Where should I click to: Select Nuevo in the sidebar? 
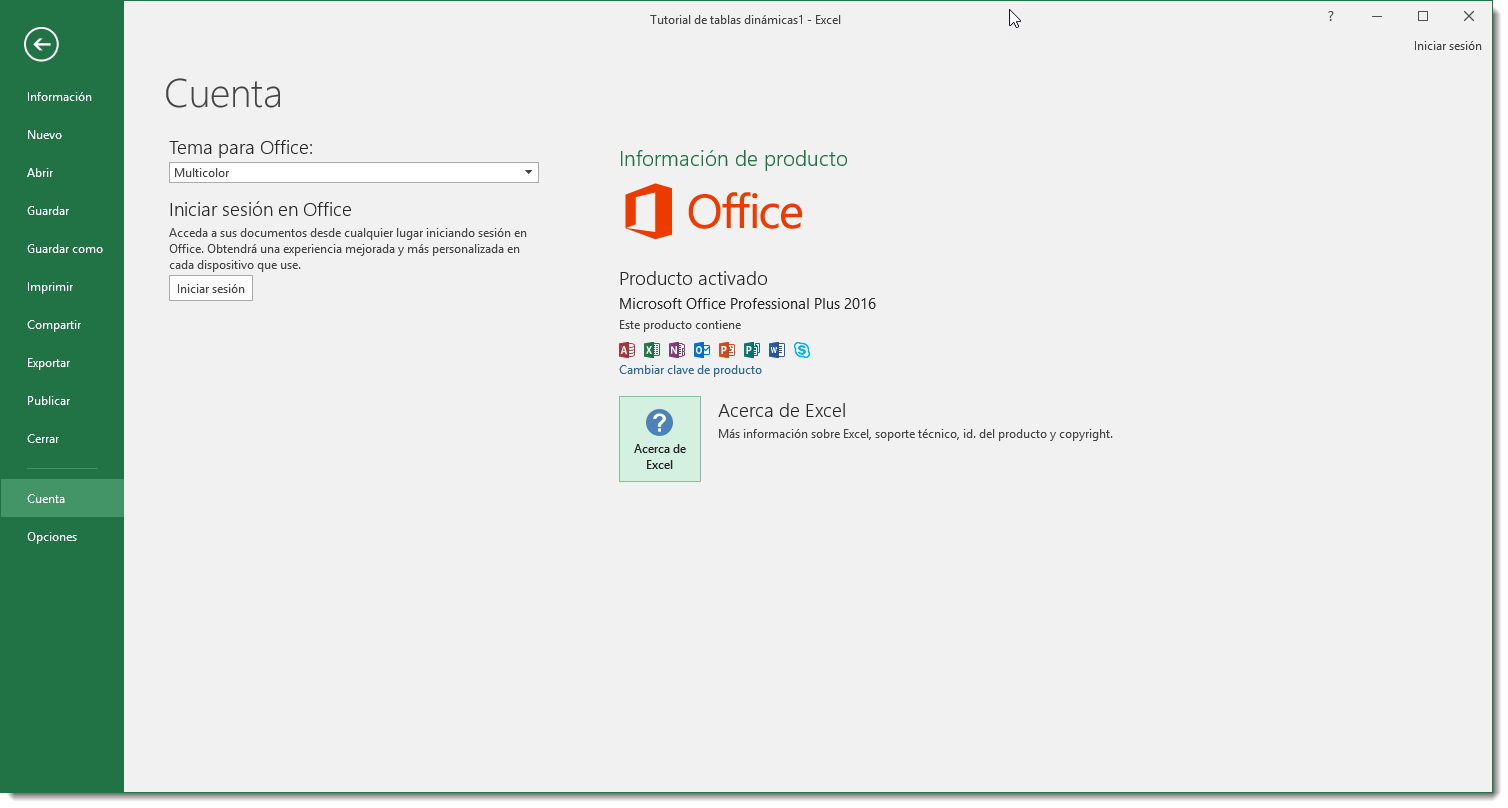(62, 135)
